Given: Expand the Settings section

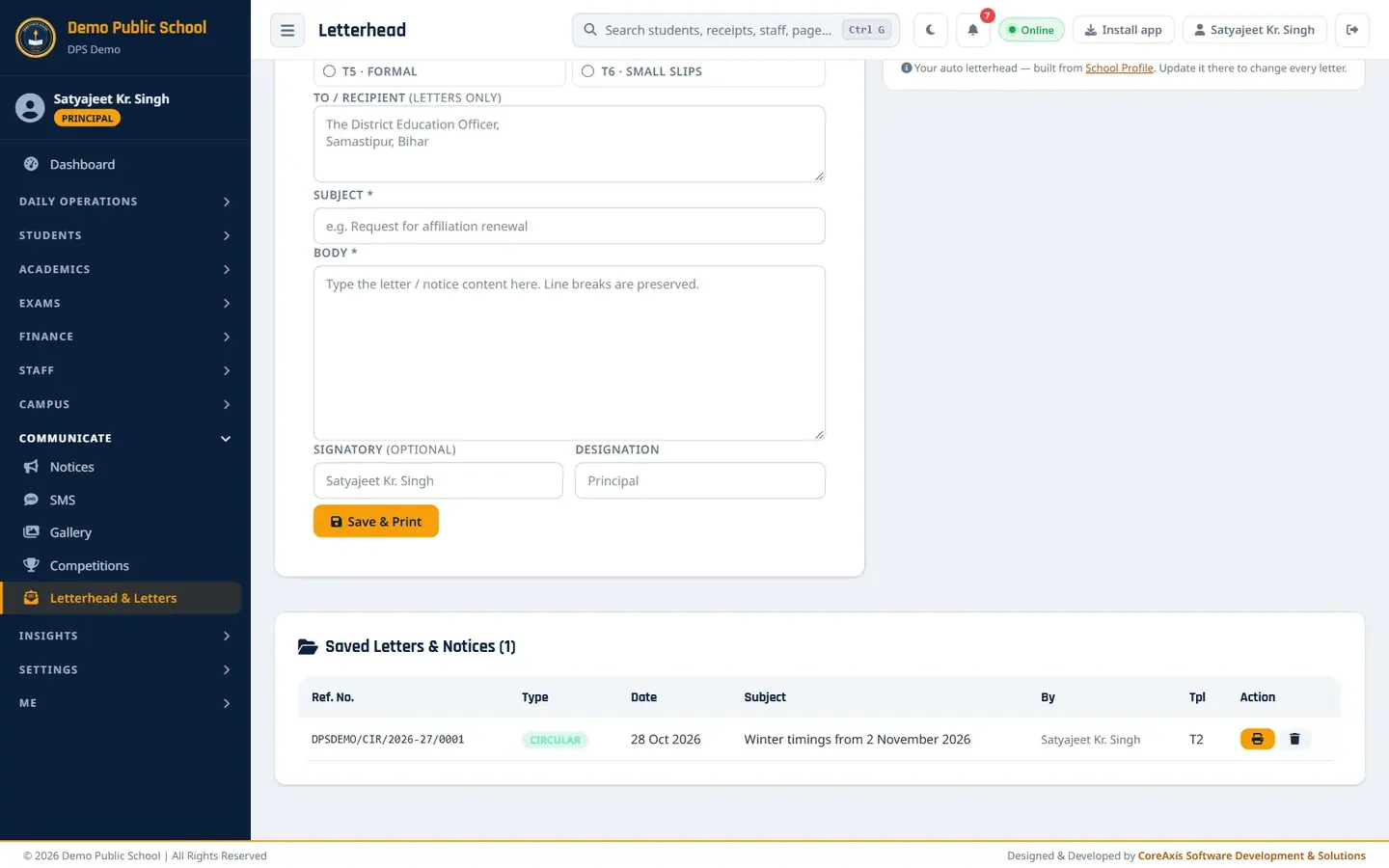Looking at the screenshot, I should pos(125,669).
